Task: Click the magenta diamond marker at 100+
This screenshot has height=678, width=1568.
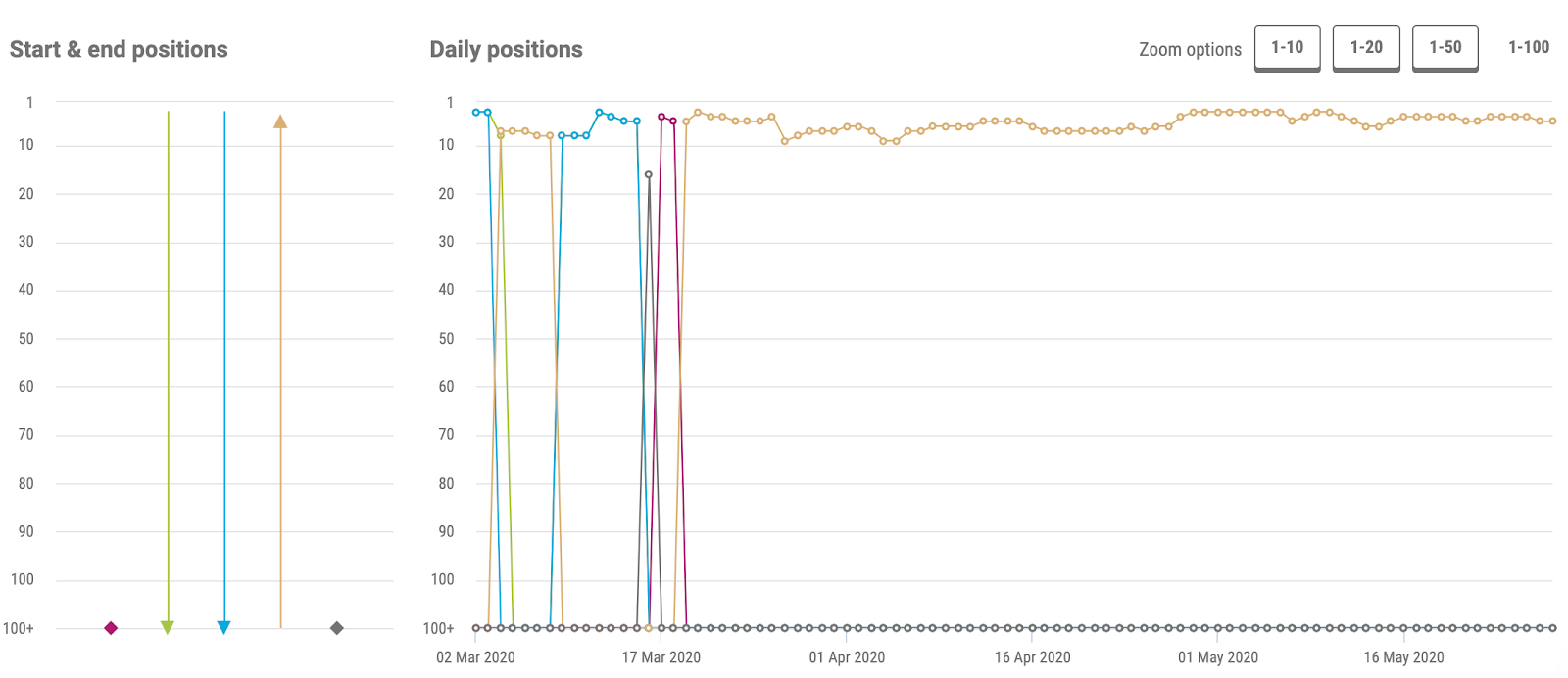Action: [x=111, y=628]
